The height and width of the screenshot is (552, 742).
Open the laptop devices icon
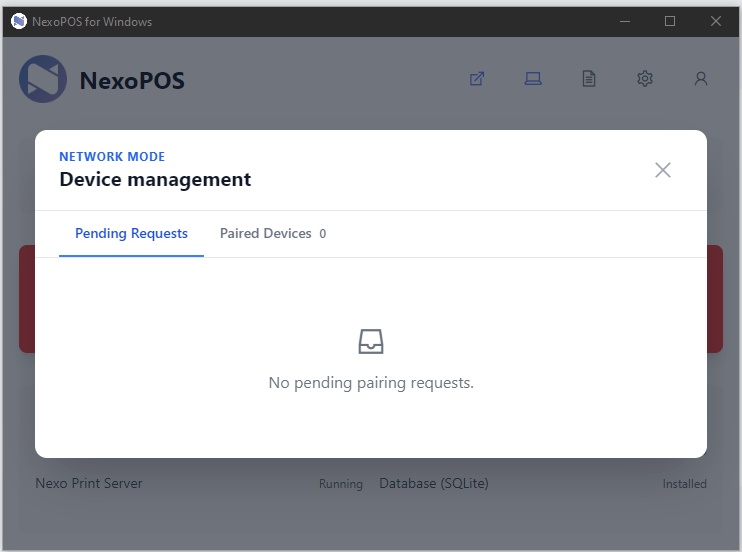533,79
